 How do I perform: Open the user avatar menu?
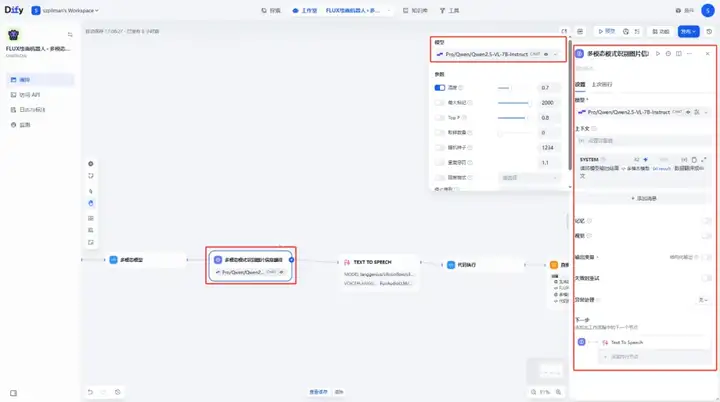click(x=708, y=10)
